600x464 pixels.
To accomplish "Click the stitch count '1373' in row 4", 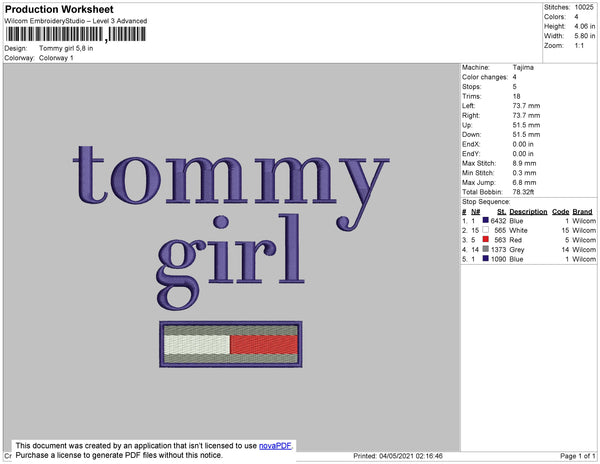I will tap(498, 249).
